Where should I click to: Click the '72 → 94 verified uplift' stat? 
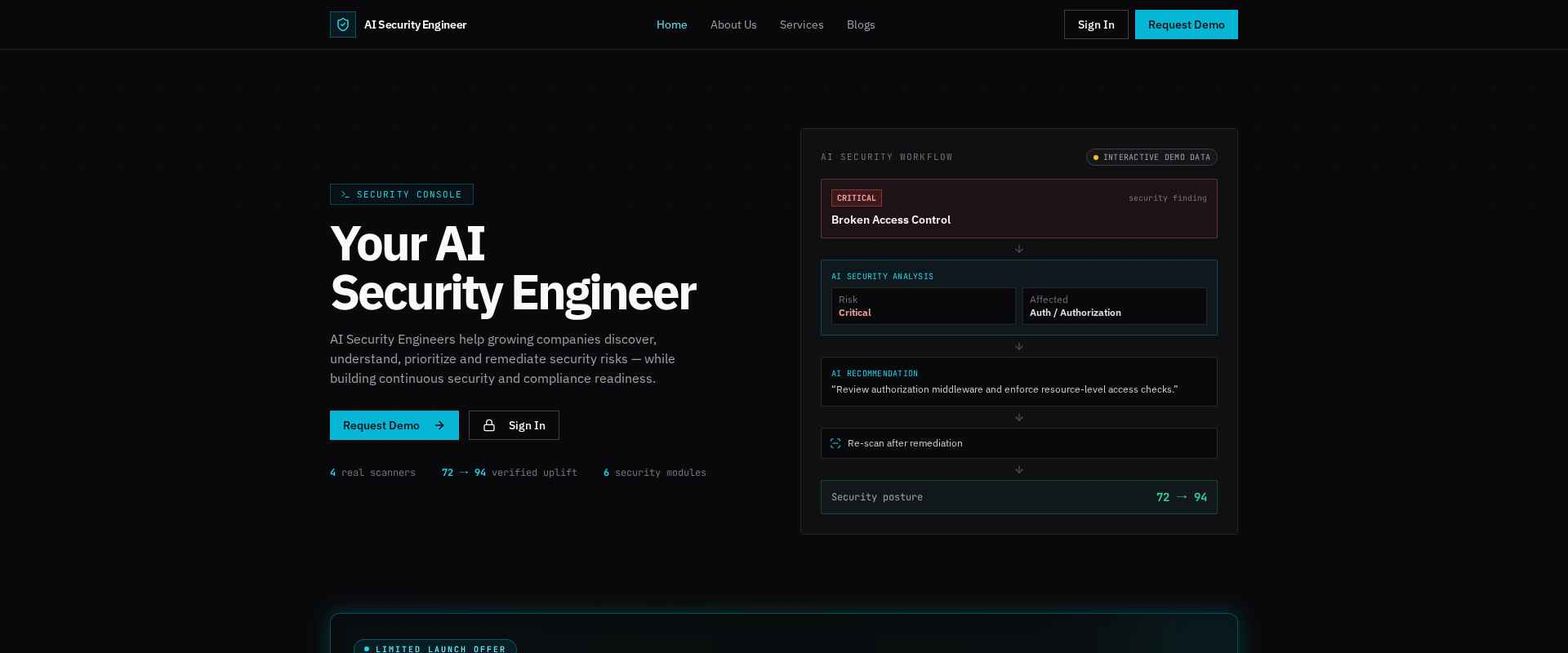[509, 472]
